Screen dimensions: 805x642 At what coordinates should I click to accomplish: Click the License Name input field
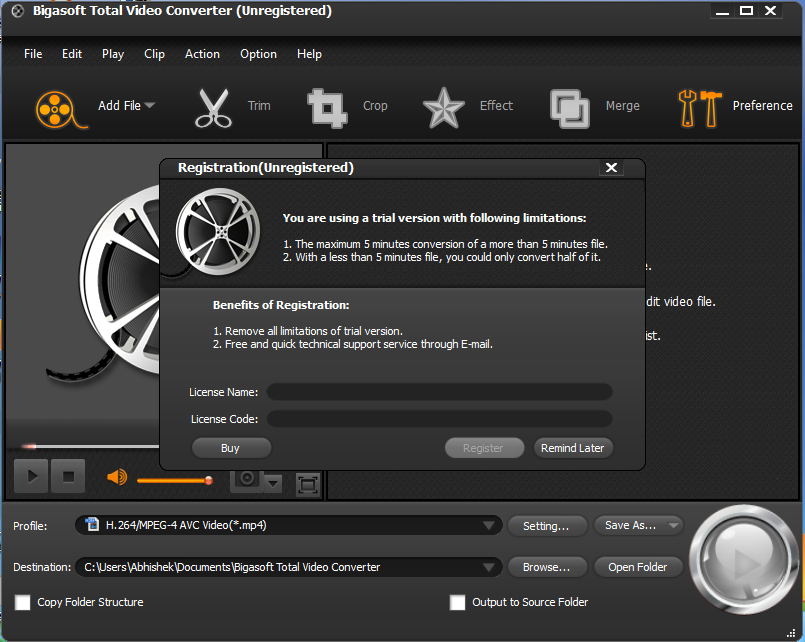(439, 392)
